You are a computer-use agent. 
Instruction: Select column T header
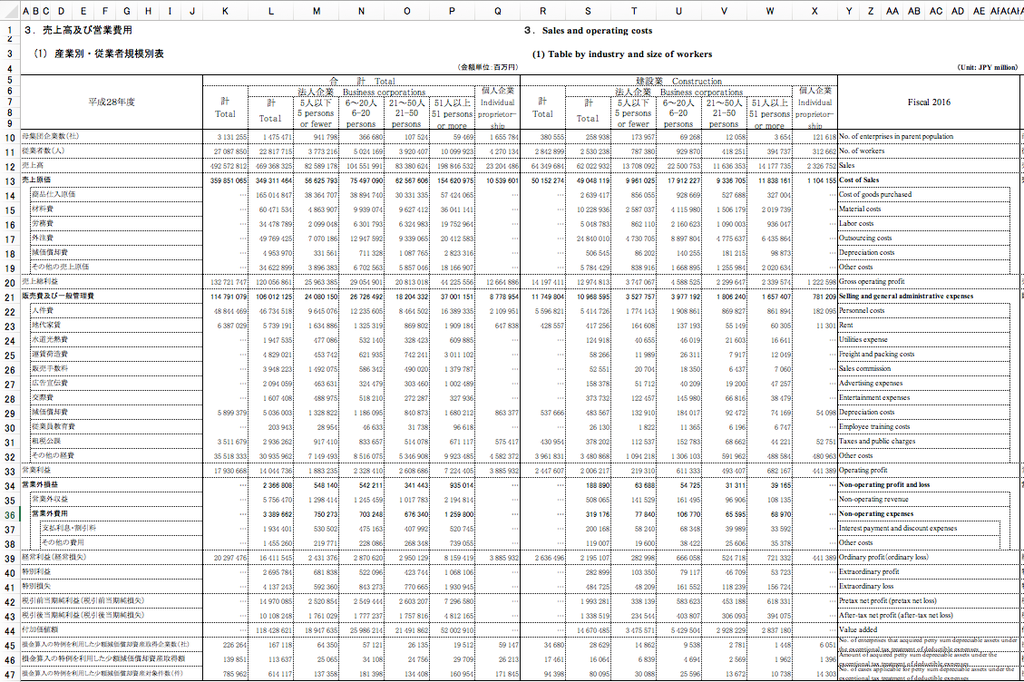coord(633,11)
